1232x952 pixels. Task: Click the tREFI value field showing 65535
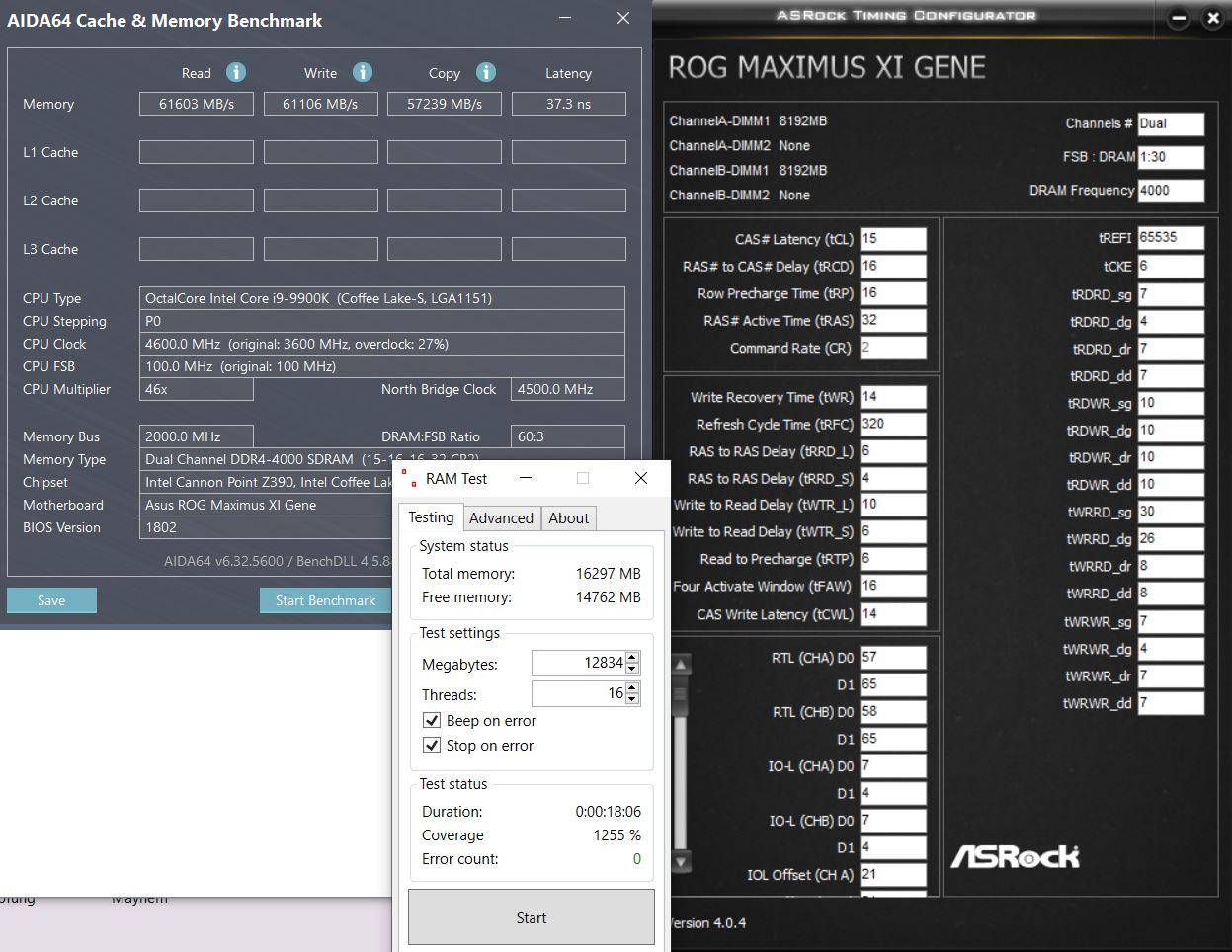(x=1171, y=238)
